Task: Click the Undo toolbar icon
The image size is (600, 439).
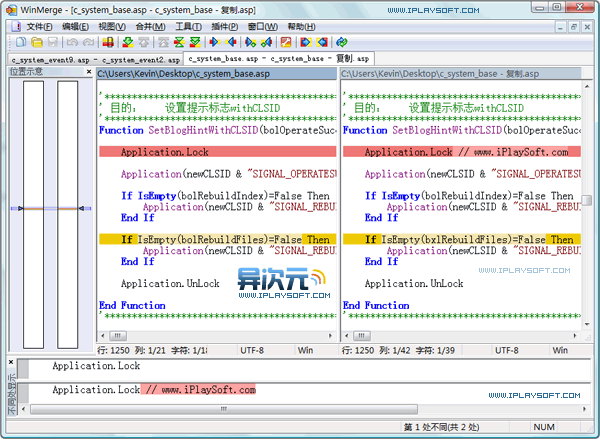Action: click(x=72, y=42)
